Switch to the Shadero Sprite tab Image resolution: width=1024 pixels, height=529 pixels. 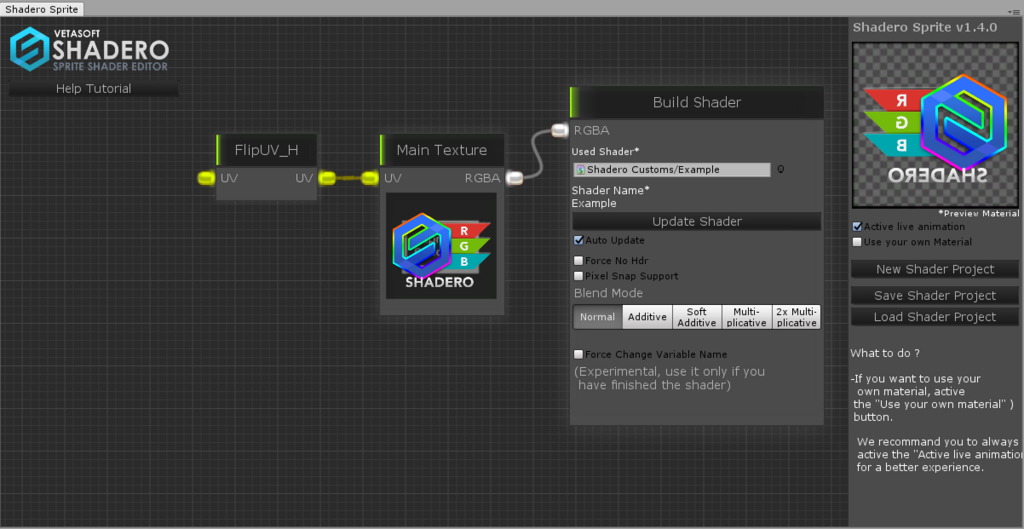click(x=42, y=9)
